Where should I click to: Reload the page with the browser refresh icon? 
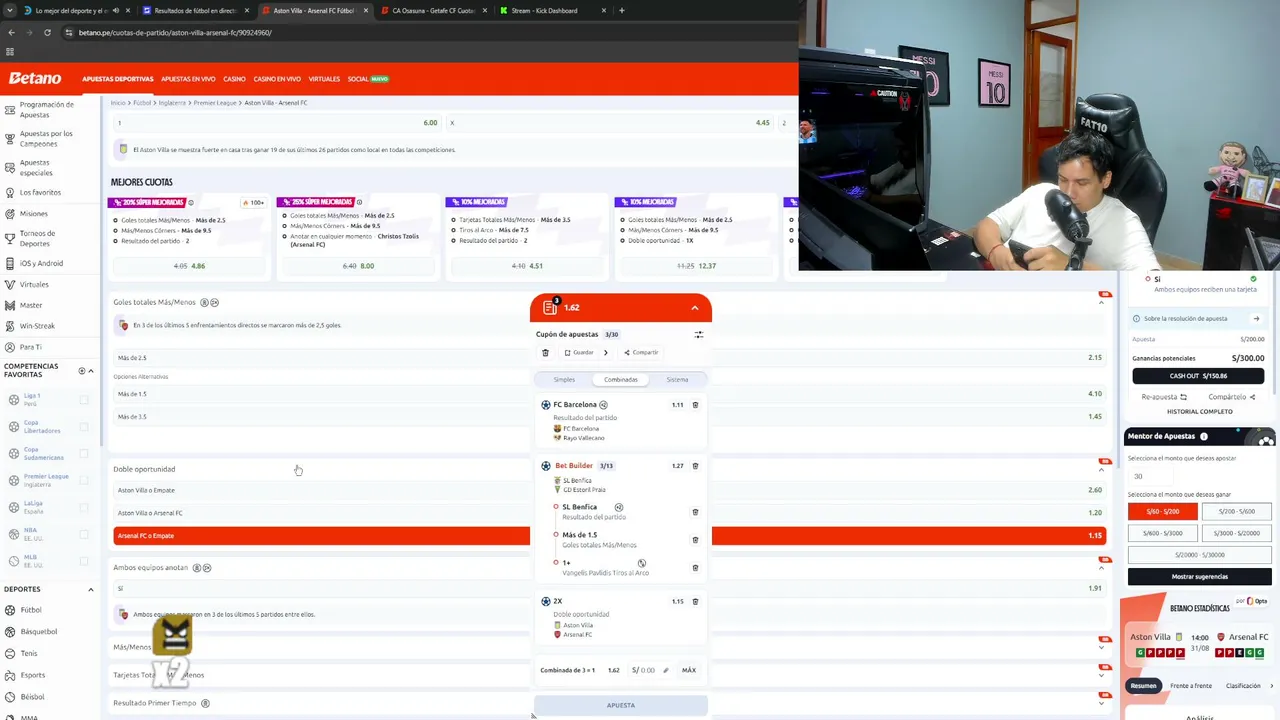pyautogui.click(x=47, y=33)
